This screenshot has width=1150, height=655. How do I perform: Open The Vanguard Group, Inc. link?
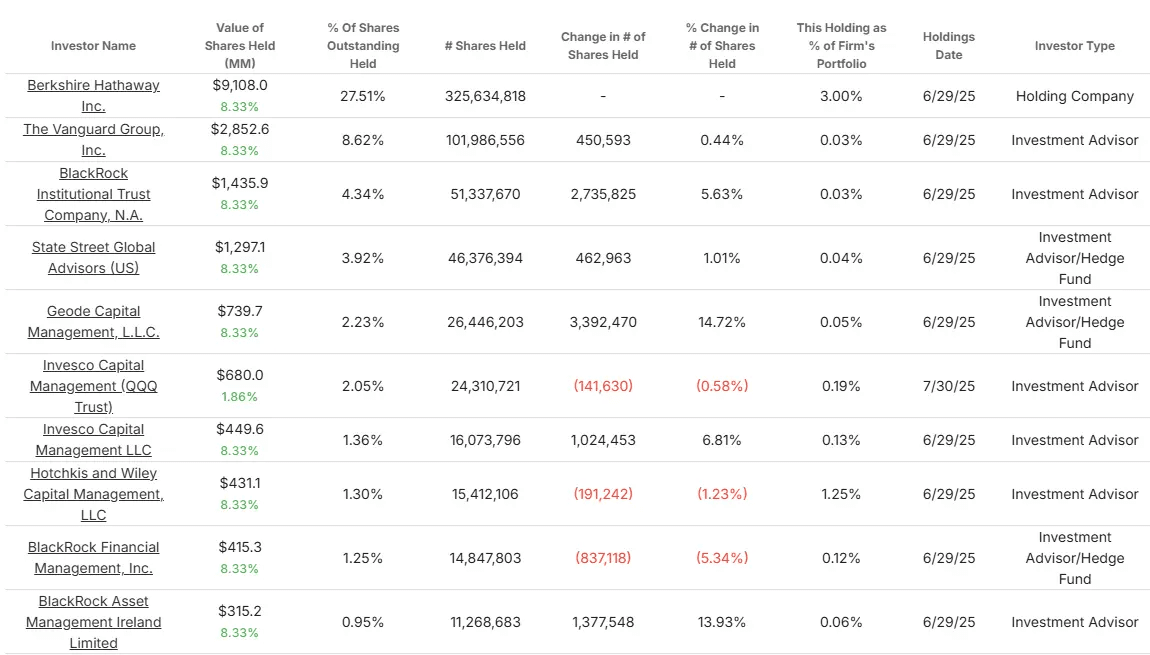pyautogui.click(x=93, y=139)
